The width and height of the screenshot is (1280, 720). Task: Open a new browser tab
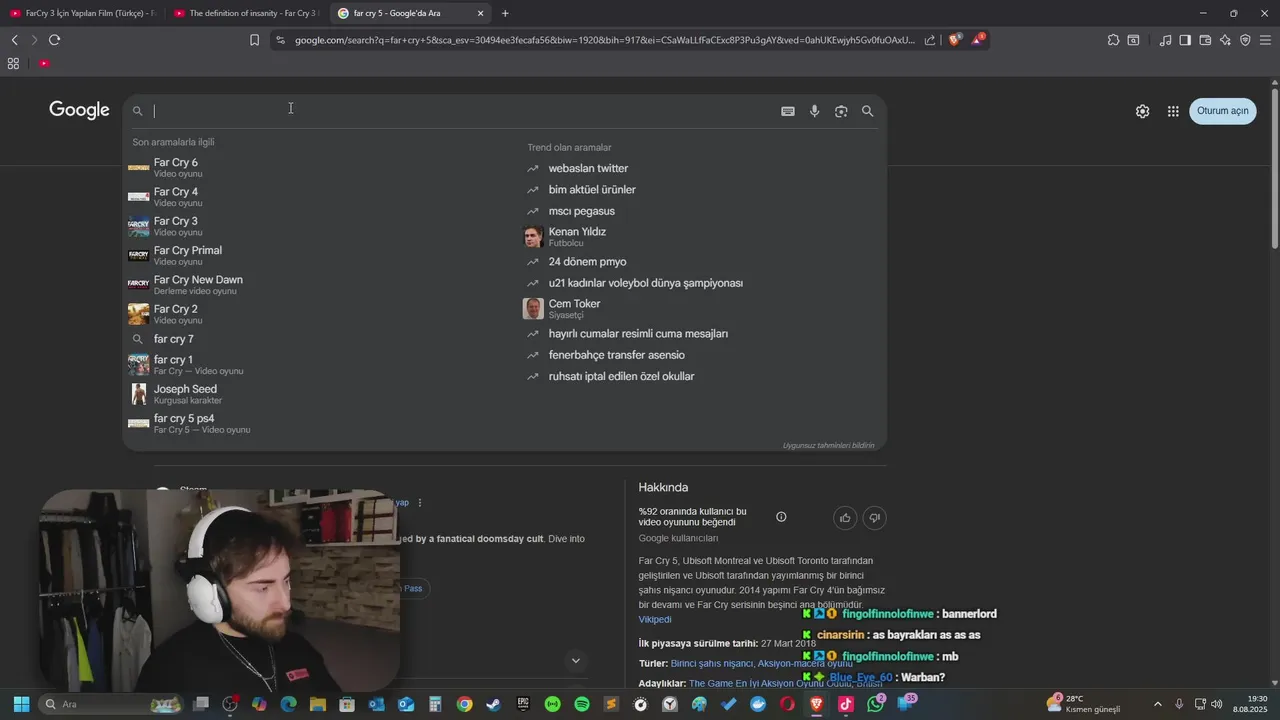(505, 13)
